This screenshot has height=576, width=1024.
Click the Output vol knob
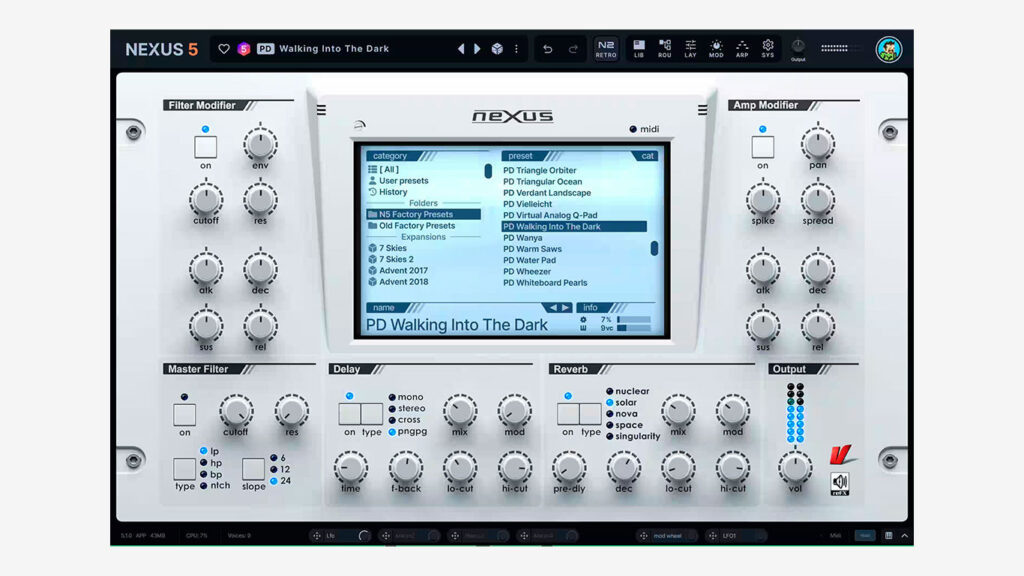pyautogui.click(x=795, y=467)
